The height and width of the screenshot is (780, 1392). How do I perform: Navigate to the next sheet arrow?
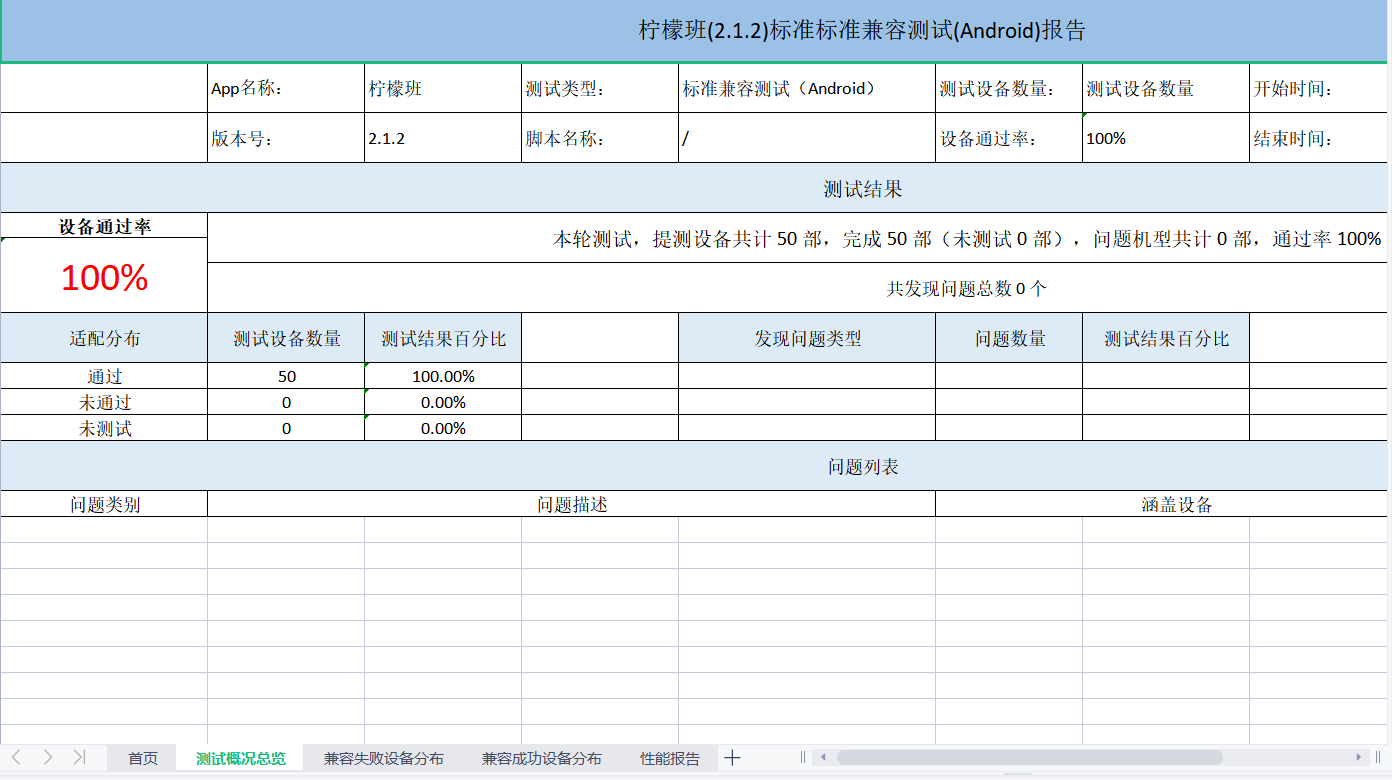click(x=46, y=757)
